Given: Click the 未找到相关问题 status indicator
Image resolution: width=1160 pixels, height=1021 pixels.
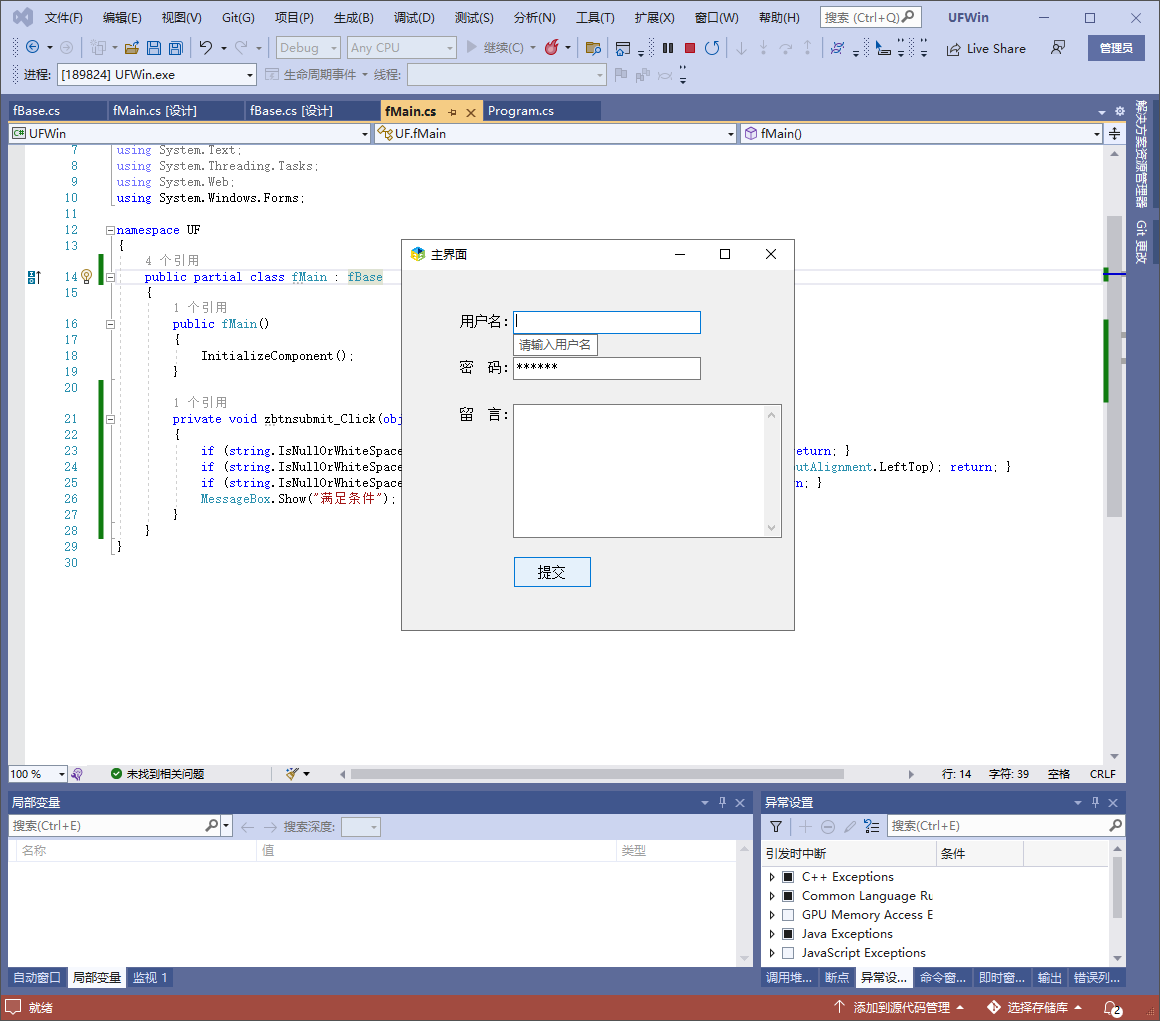Looking at the screenshot, I should (157, 774).
